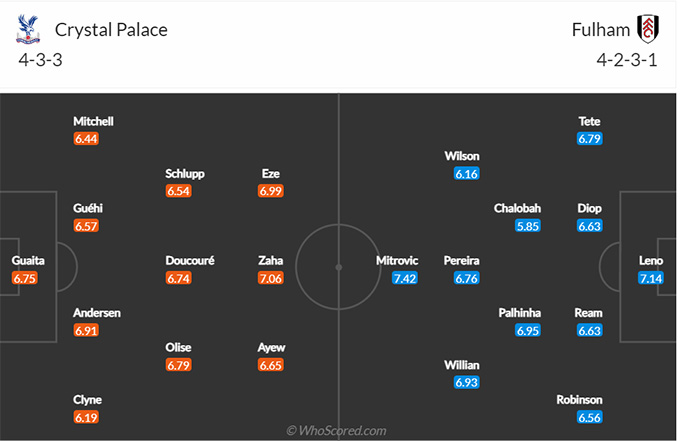
Task: Select Zaha's 7.06 rating badge
Action: [271, 278]
